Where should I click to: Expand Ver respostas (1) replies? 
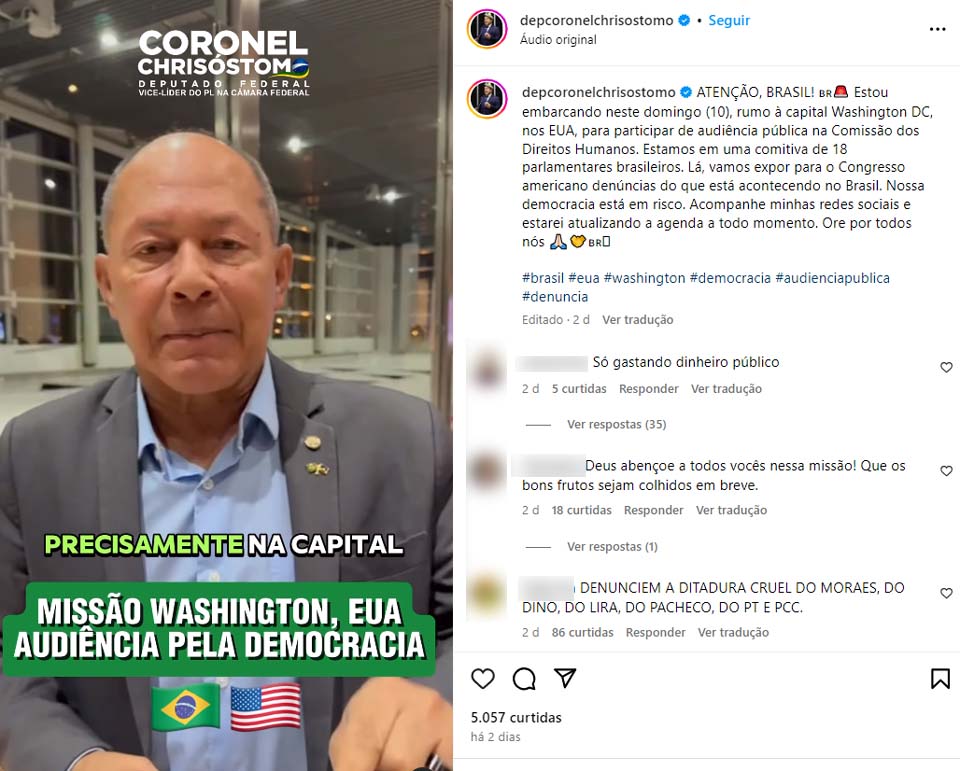(x=612, y=546)
